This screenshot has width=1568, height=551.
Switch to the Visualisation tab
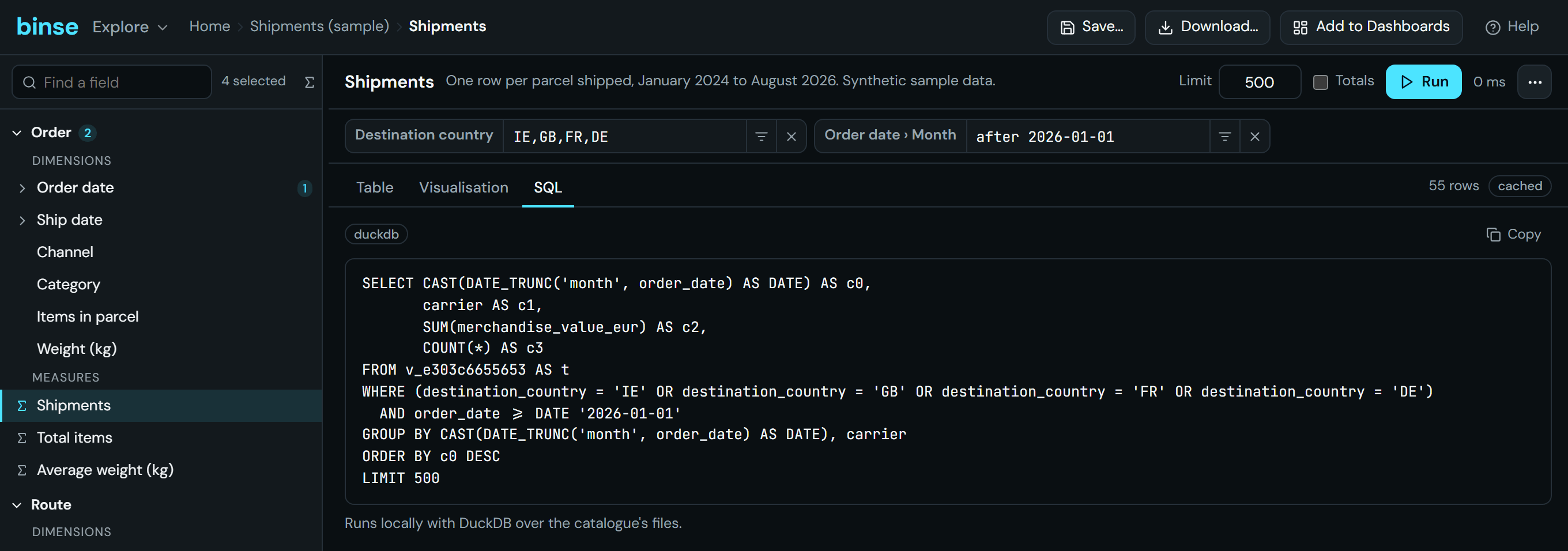click(x=463, y=187)
